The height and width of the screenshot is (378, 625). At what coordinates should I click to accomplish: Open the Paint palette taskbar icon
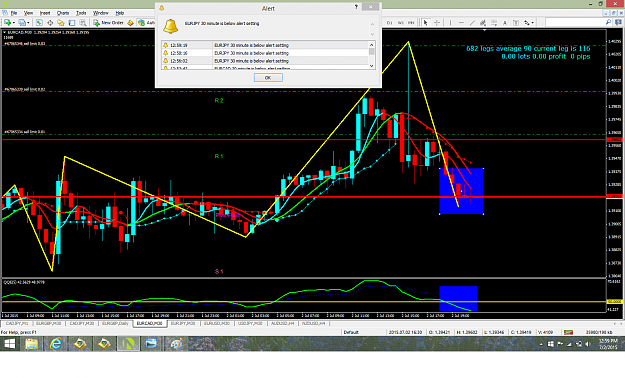(x=176, y=344)
